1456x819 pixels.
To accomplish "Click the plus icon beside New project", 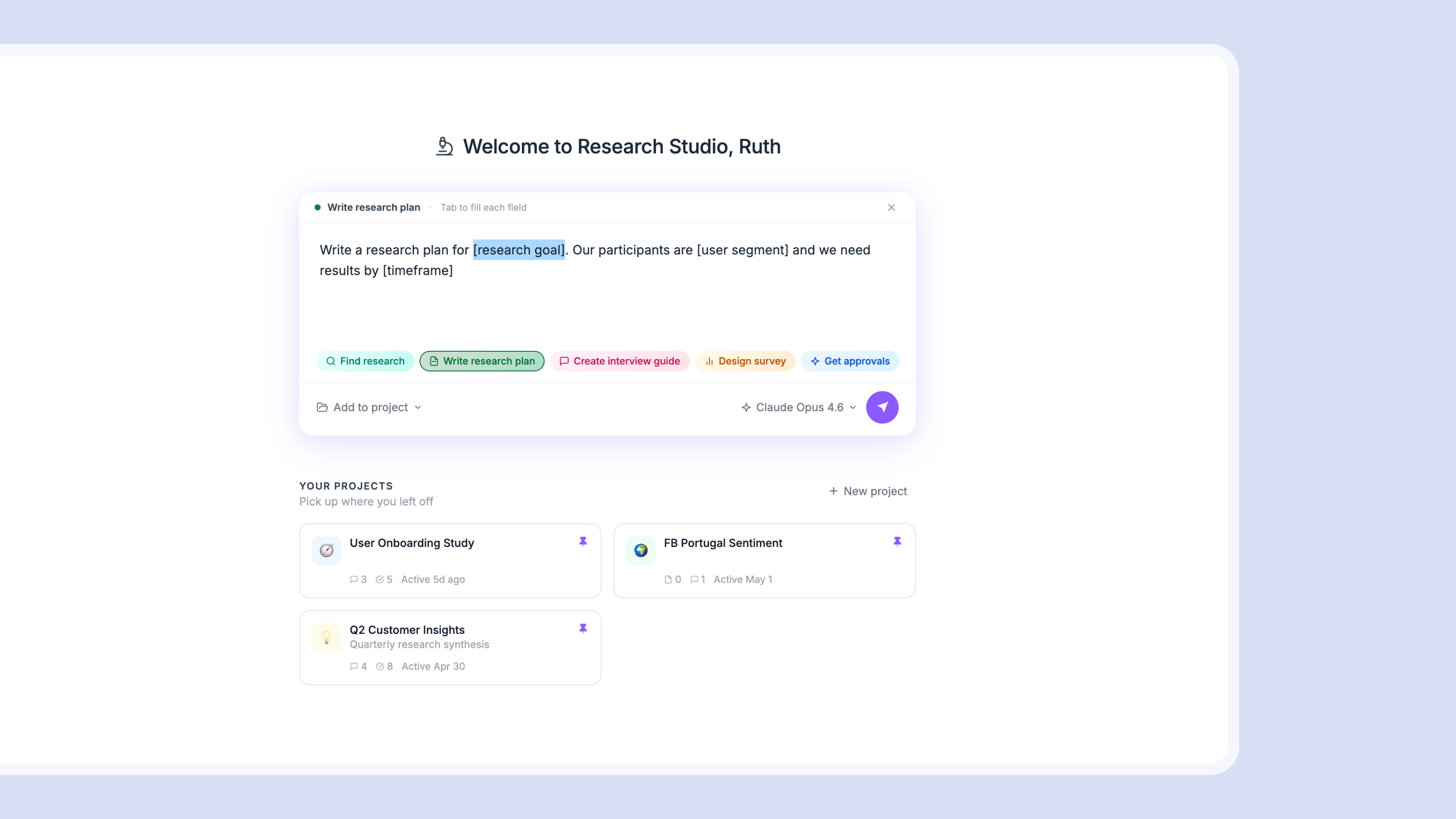I will [x=833, y=491].
